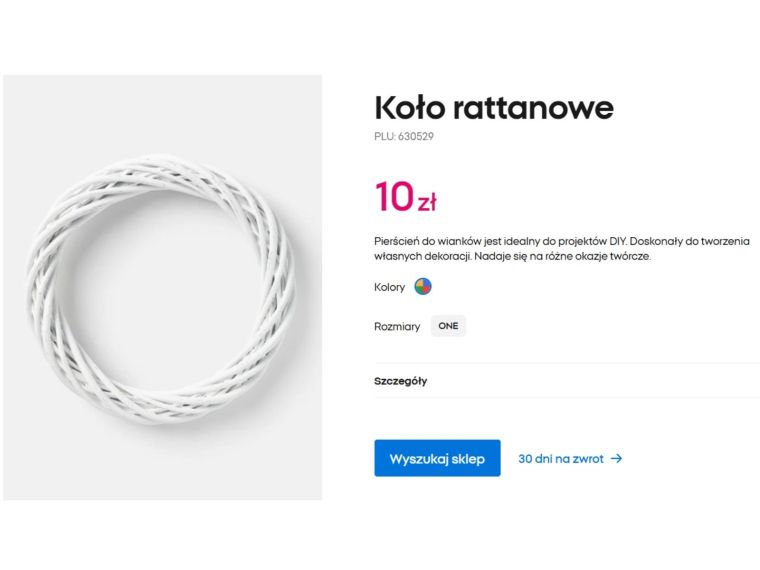Expand the Szczegóły details section

[401, 381]
